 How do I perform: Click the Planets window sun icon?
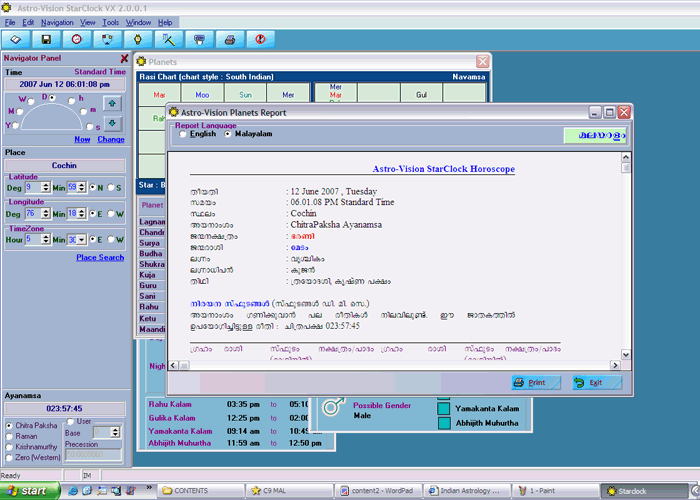[142, 62]
